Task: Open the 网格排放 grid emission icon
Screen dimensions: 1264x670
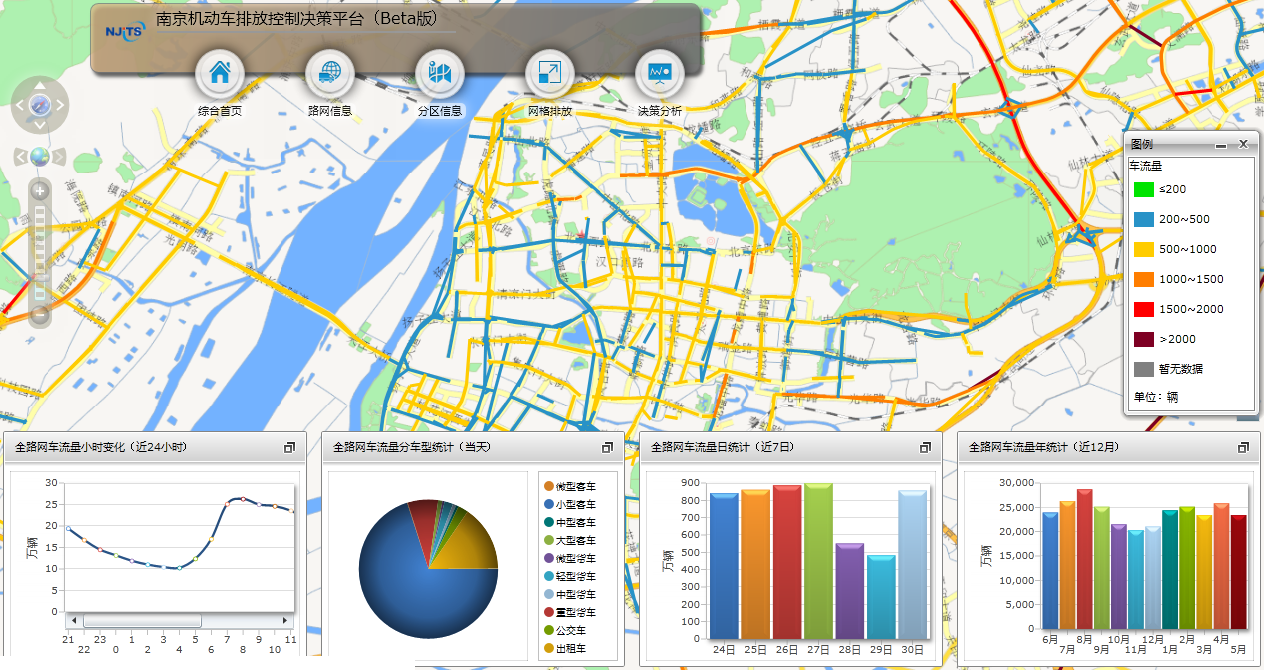Action: [x=550, y=73]
